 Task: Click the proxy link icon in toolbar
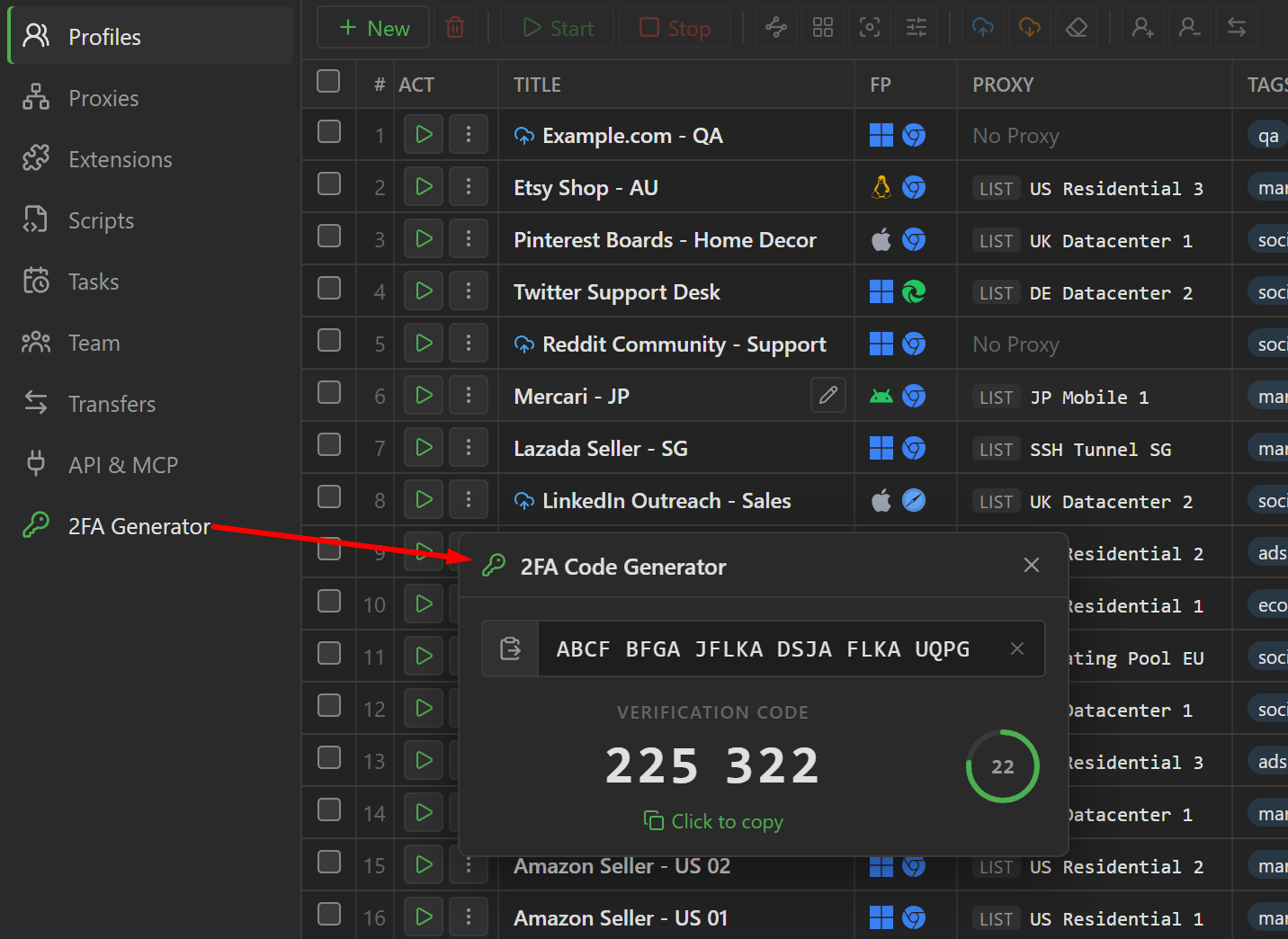tap(776, 28)
